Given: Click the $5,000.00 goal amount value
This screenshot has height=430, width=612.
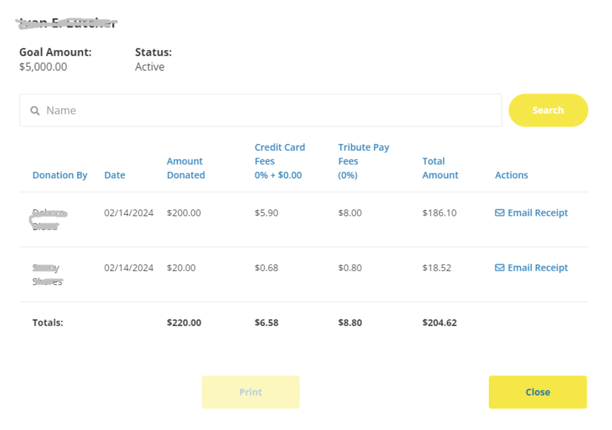Looking at the screenshot, I should click(43, 67).
